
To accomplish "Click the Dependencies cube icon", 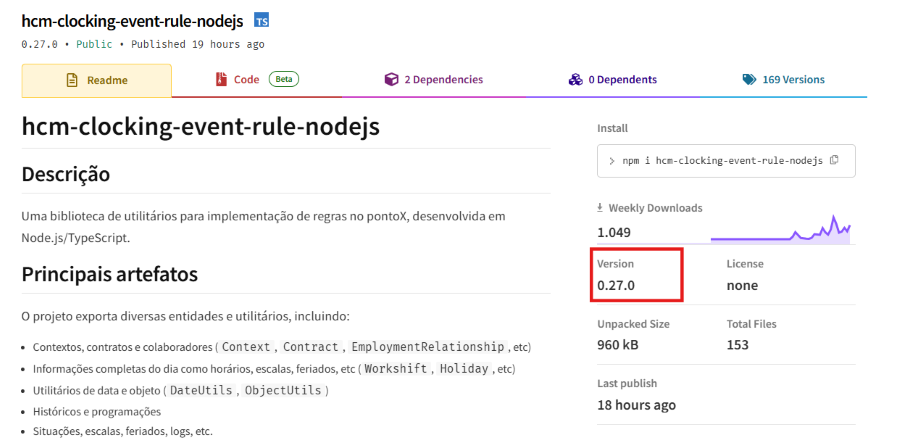I will tap(391, 80).
